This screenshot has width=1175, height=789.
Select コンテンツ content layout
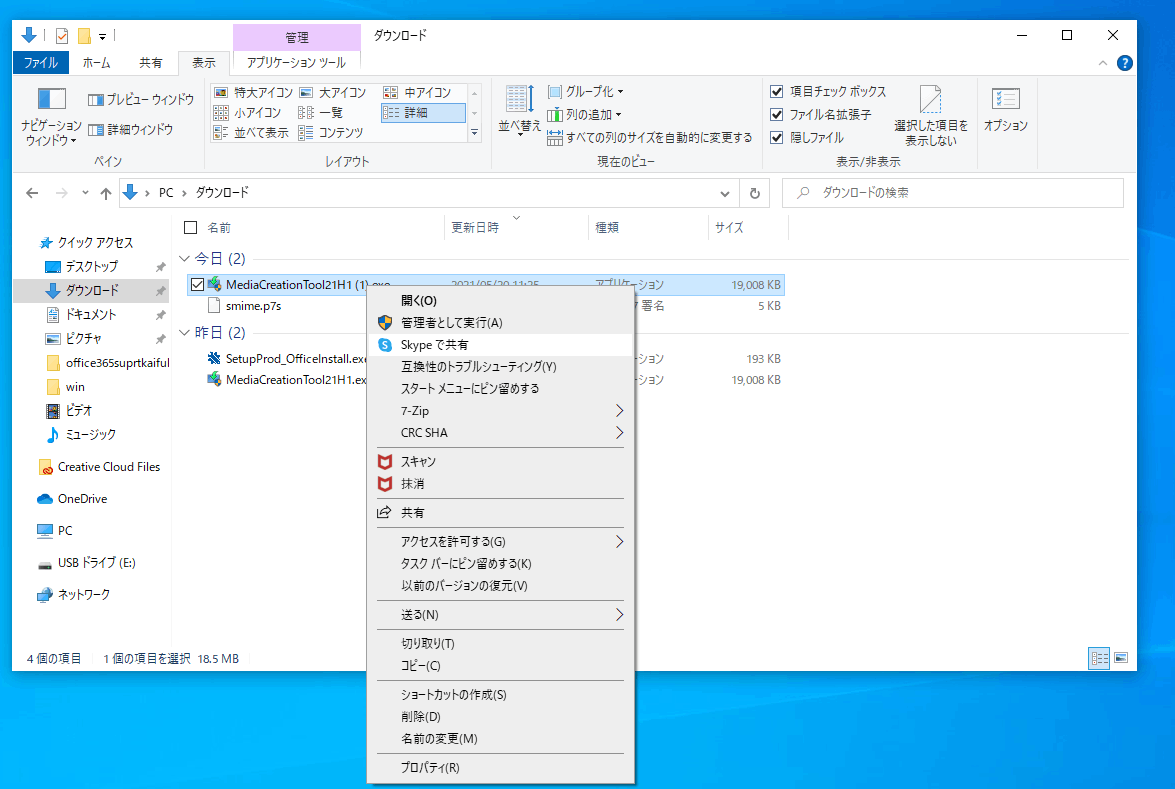[x=330, y=133]
